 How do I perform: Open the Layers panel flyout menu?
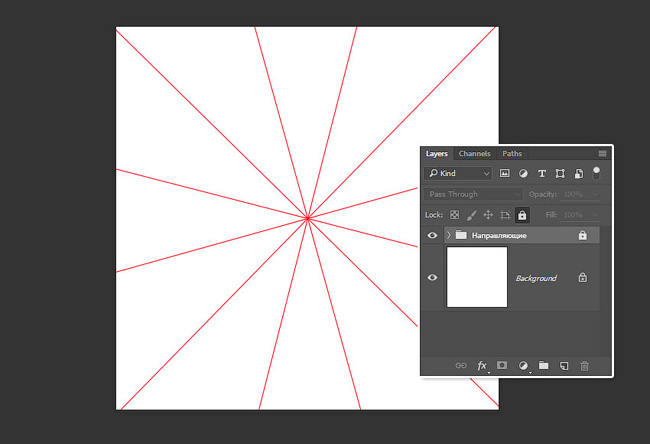[x=602, y=153]
